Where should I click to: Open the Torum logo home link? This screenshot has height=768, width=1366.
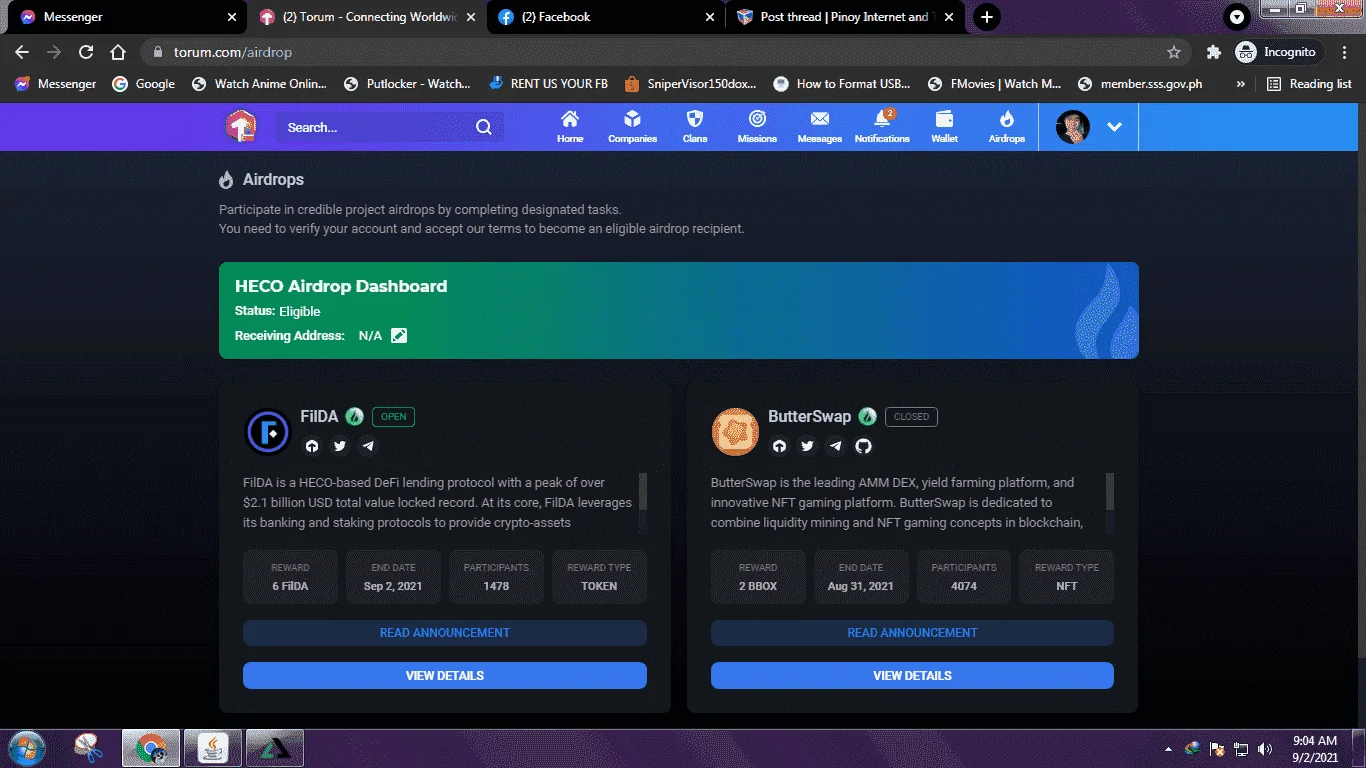[240, 127]
